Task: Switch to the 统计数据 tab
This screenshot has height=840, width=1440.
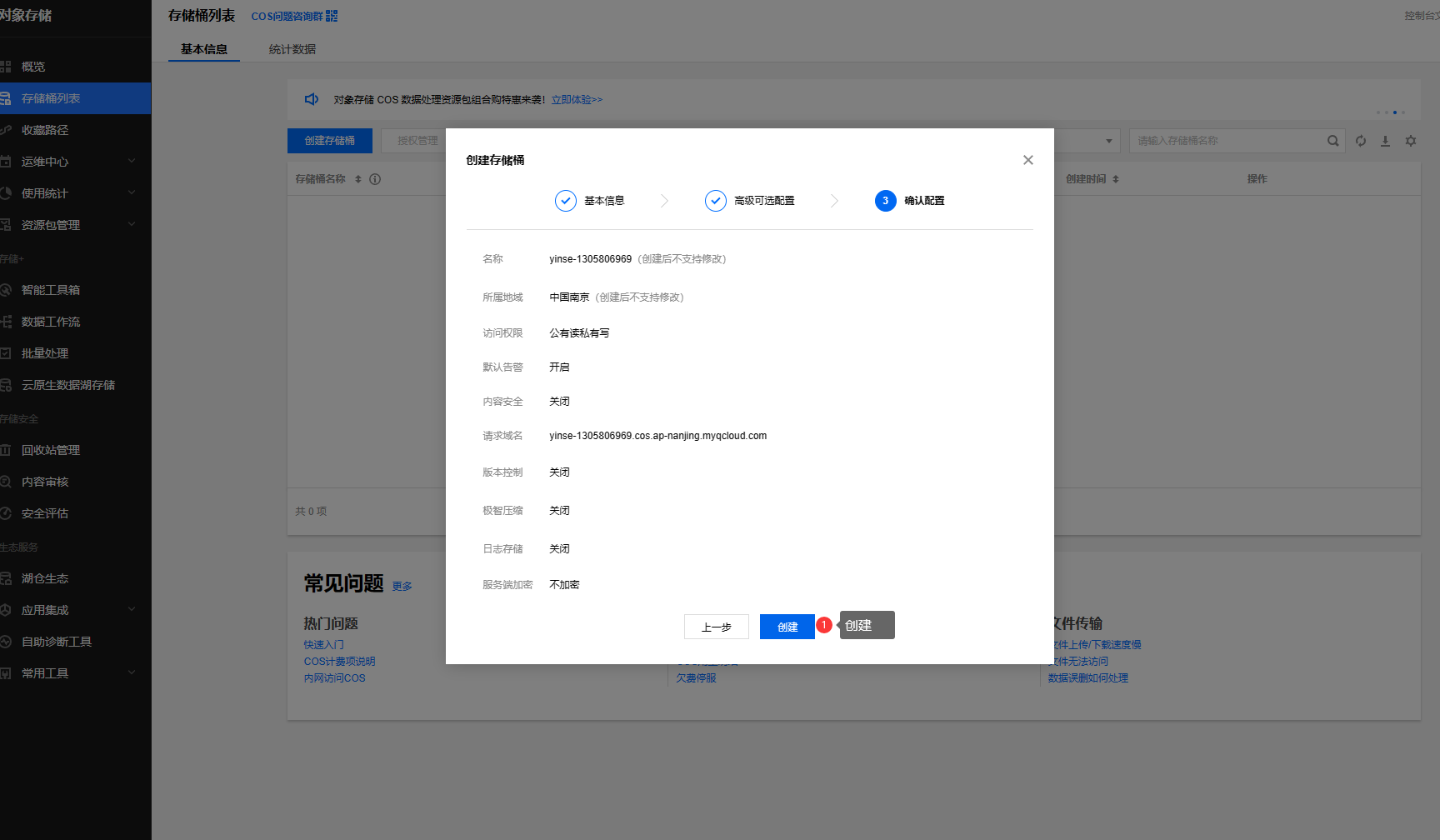Action: [292, 49]
